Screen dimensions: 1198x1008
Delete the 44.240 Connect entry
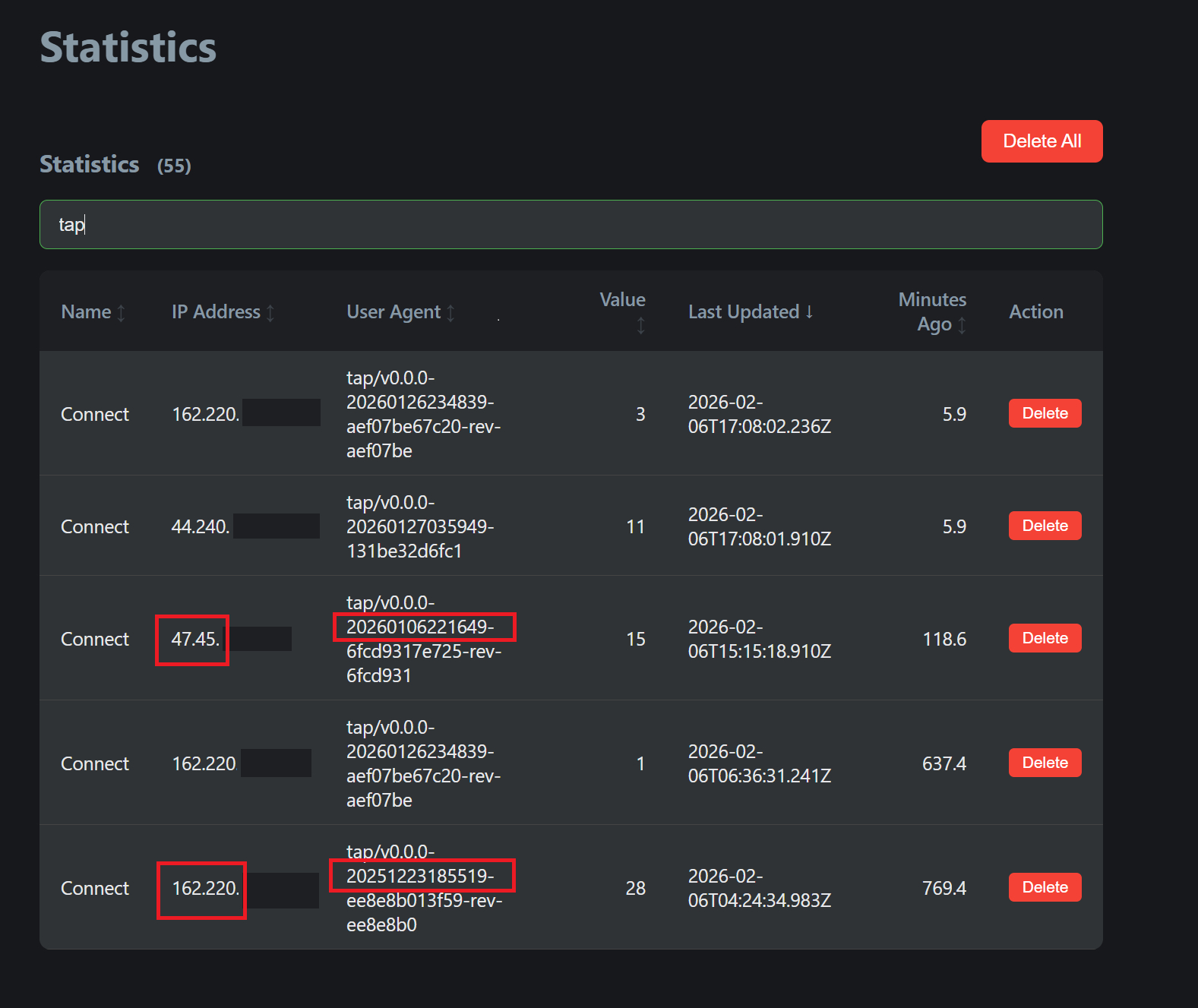[x=1044, y=526]
